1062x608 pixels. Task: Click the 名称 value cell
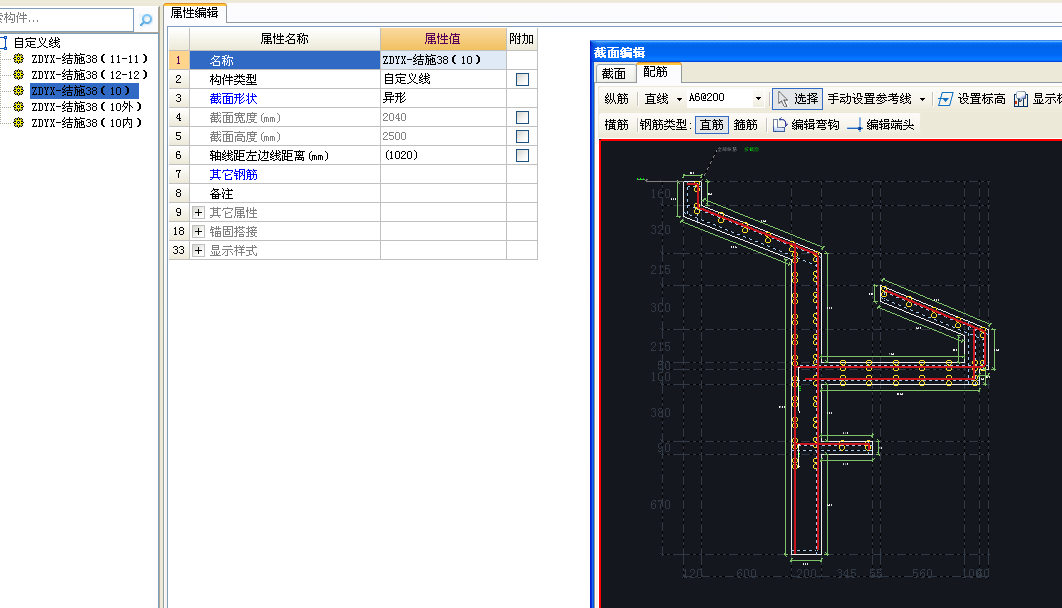click(443, 60)
